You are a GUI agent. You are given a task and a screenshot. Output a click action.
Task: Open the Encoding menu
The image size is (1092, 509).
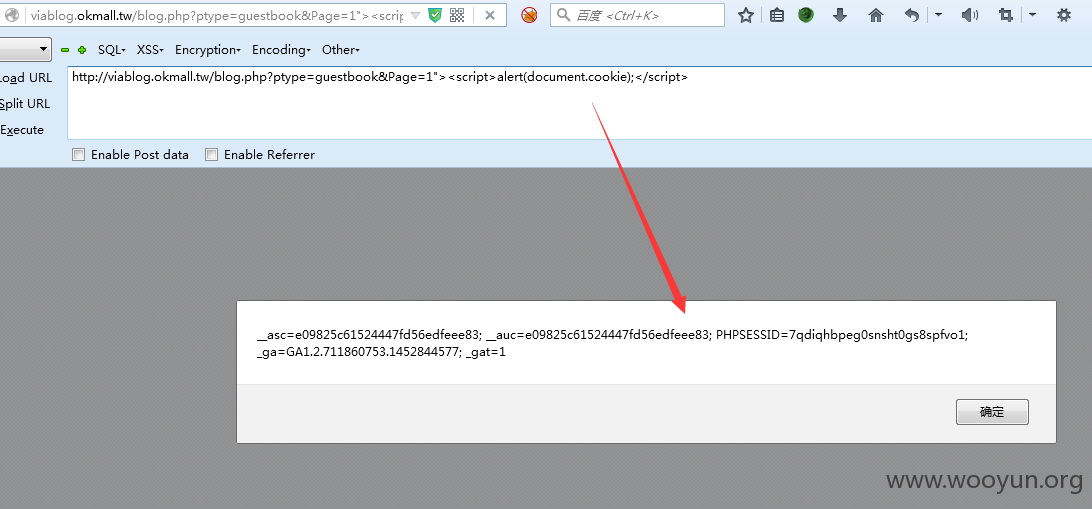click(x=281, y=49)
